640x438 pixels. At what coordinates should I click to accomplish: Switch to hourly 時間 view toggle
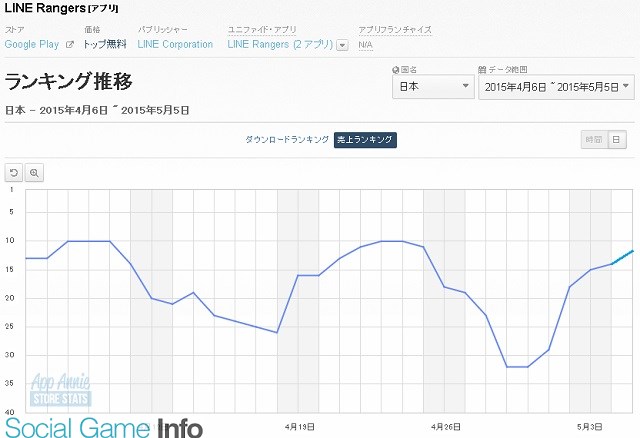[x=594, y=140]
